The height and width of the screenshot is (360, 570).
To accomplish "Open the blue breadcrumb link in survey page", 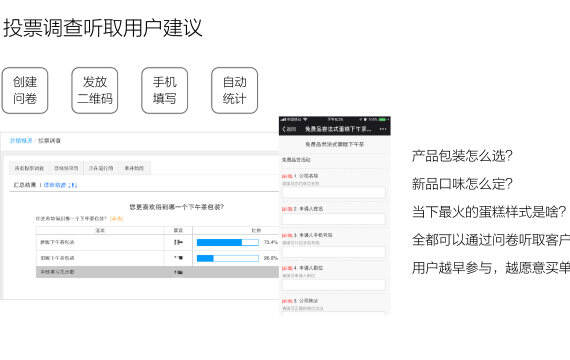I will (x=21, y=140).
